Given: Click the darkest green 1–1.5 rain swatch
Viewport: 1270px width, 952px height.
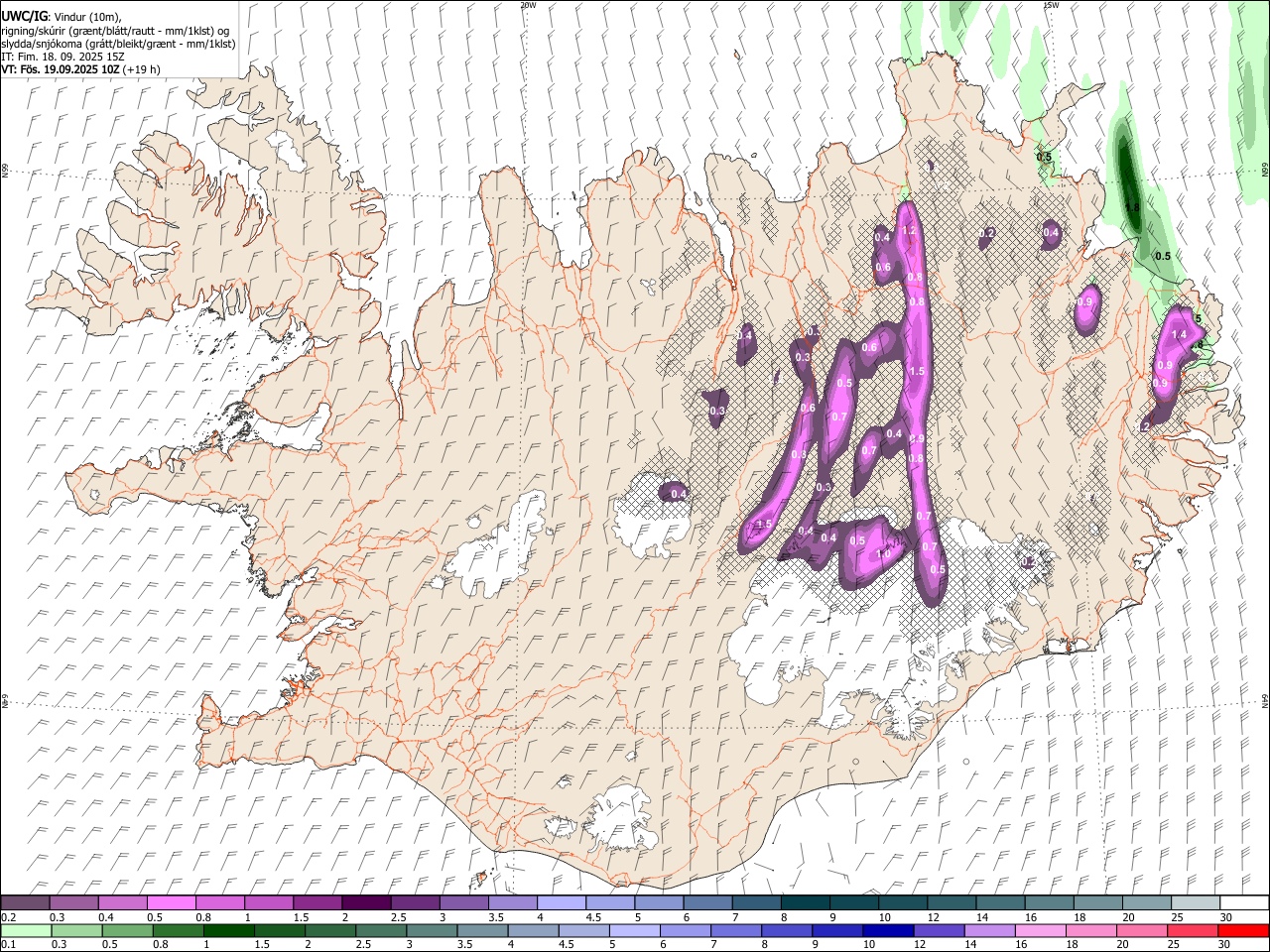Looking at the screenshot, I should [x=229, y=931].
